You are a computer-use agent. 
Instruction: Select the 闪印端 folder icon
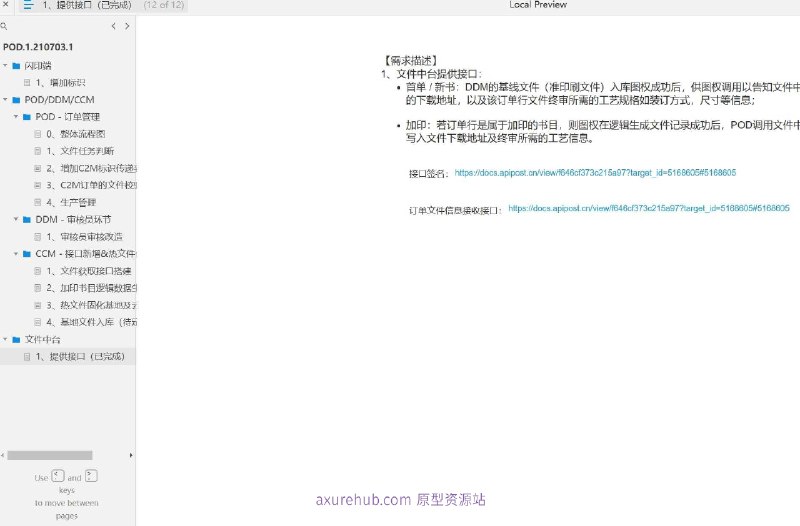(16, 66)
